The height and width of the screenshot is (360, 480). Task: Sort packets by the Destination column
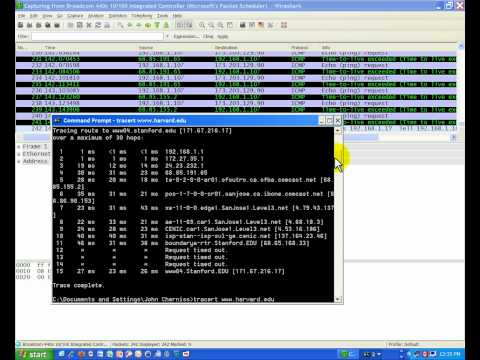[x=226, y=47]
